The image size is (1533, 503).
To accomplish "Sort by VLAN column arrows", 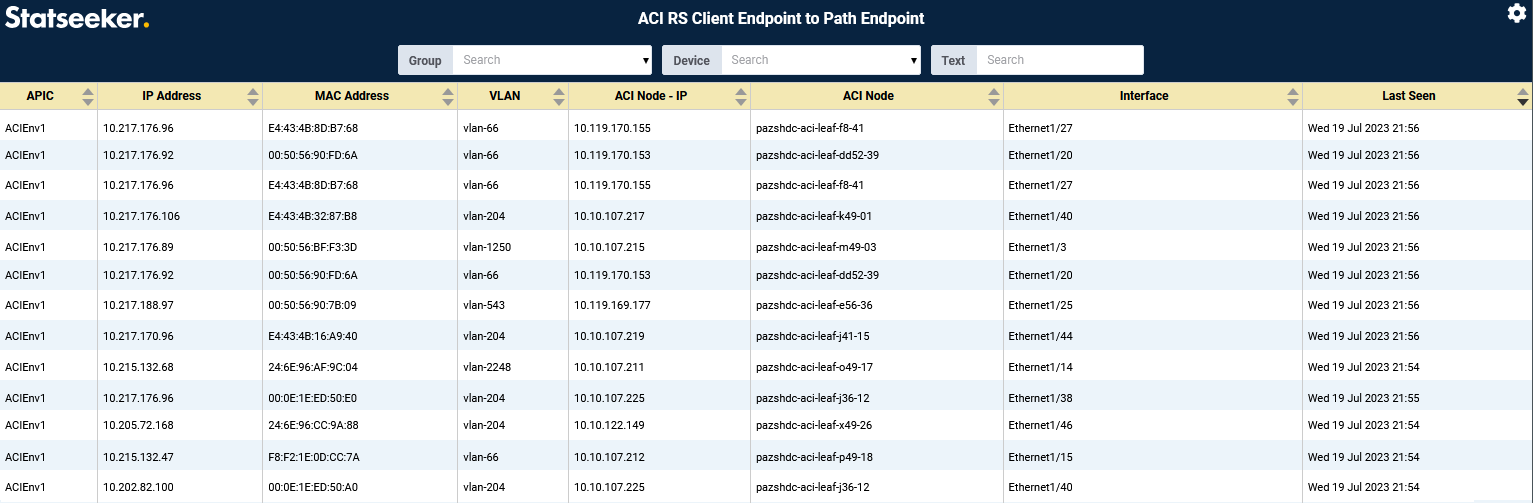I will pyautogui.click(x=558, y=96).
